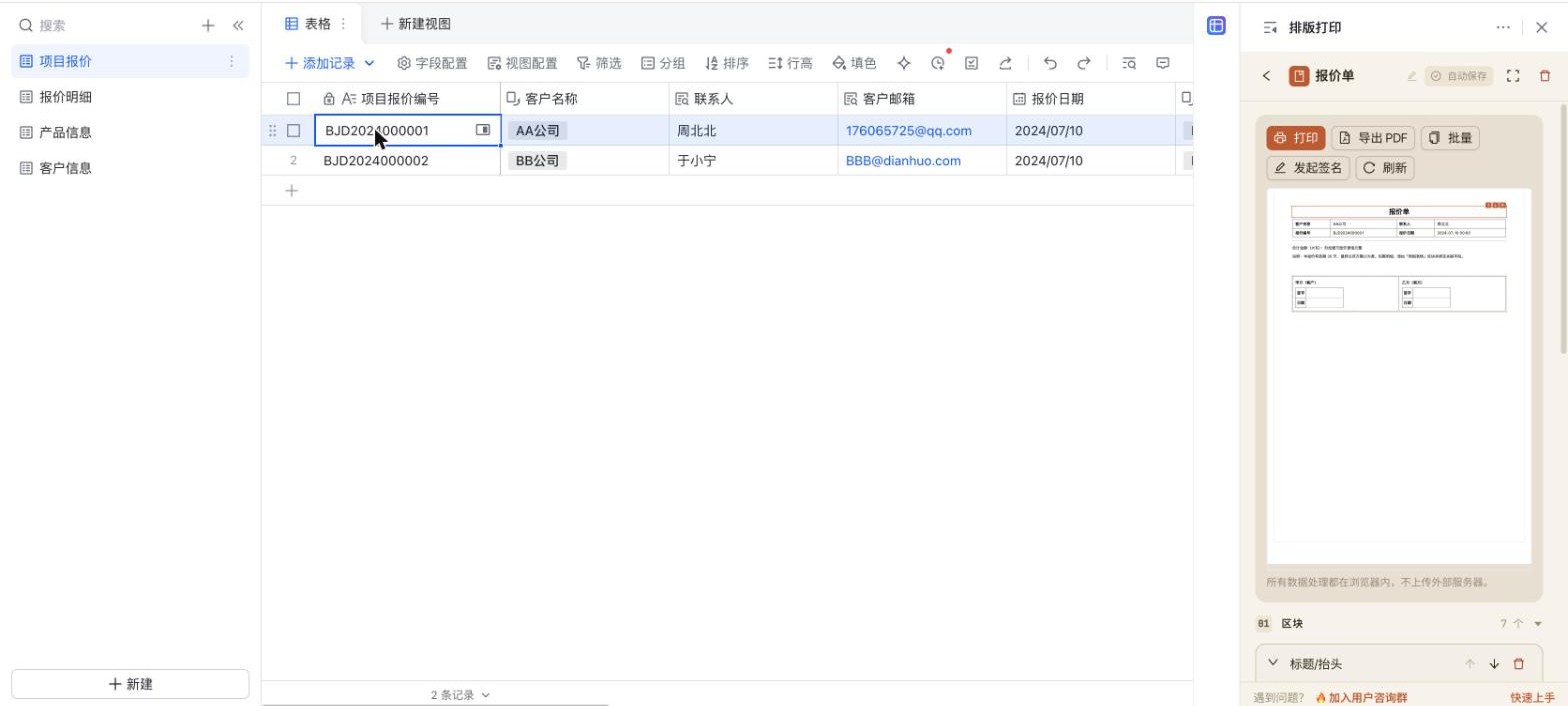Screen dimensions: 1568x706
Task: Open the 排版打印 panel more options menu
Action: coord(1503,28)
